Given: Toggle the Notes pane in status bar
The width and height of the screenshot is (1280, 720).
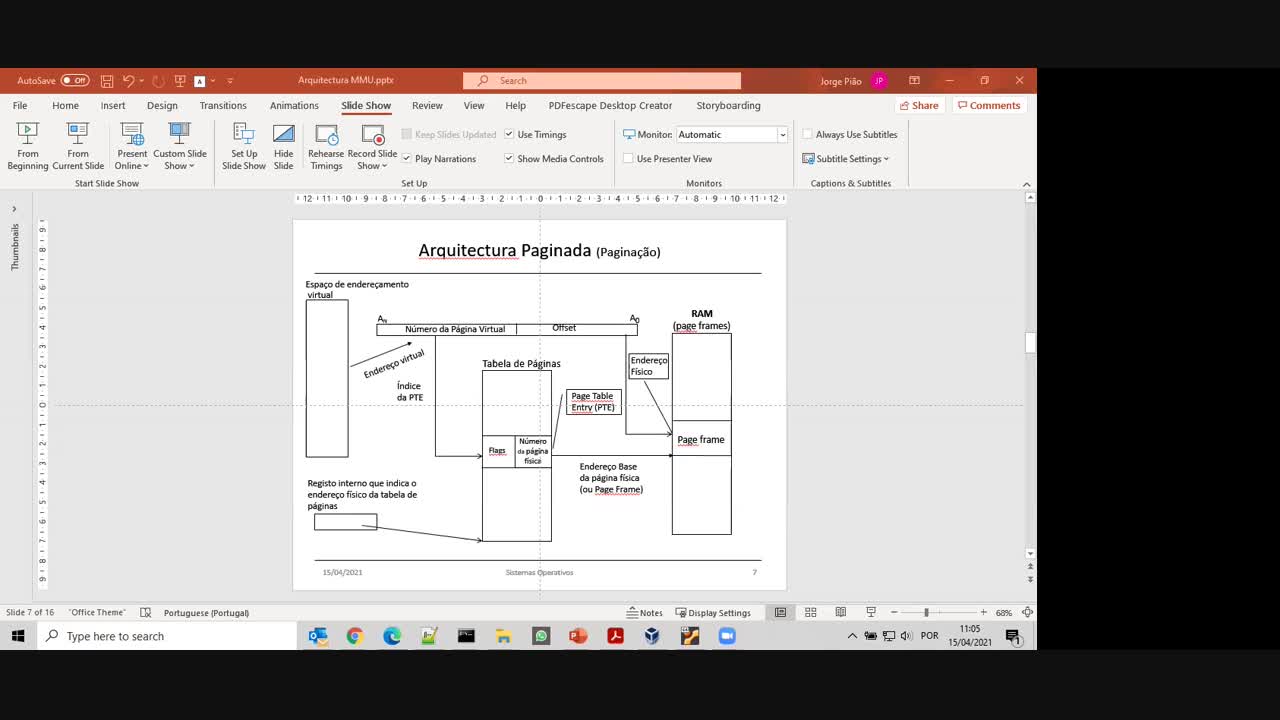Looking at the screenshot, I should coord(645,613).
